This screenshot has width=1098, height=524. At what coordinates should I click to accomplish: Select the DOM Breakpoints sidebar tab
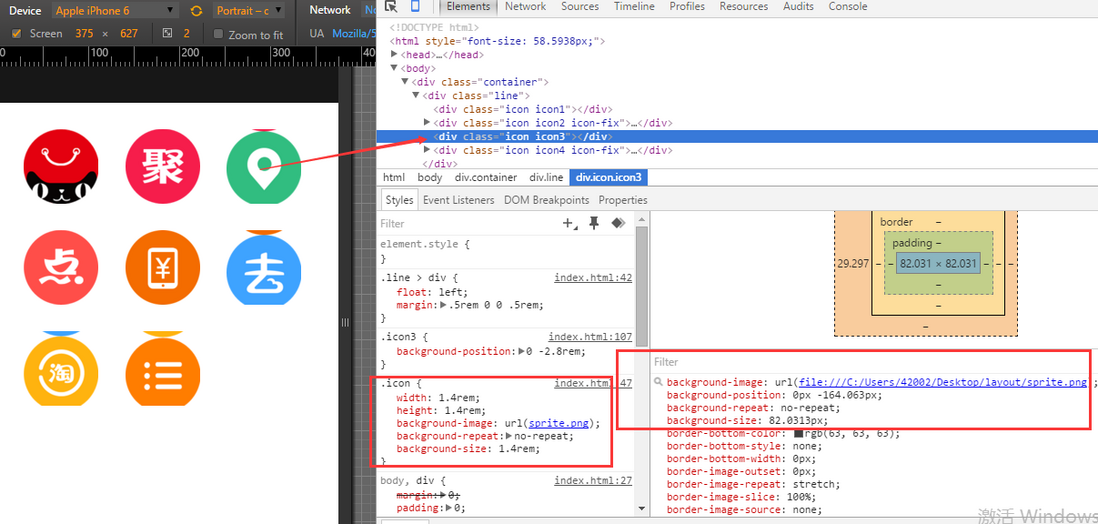[x=547, y=200]
